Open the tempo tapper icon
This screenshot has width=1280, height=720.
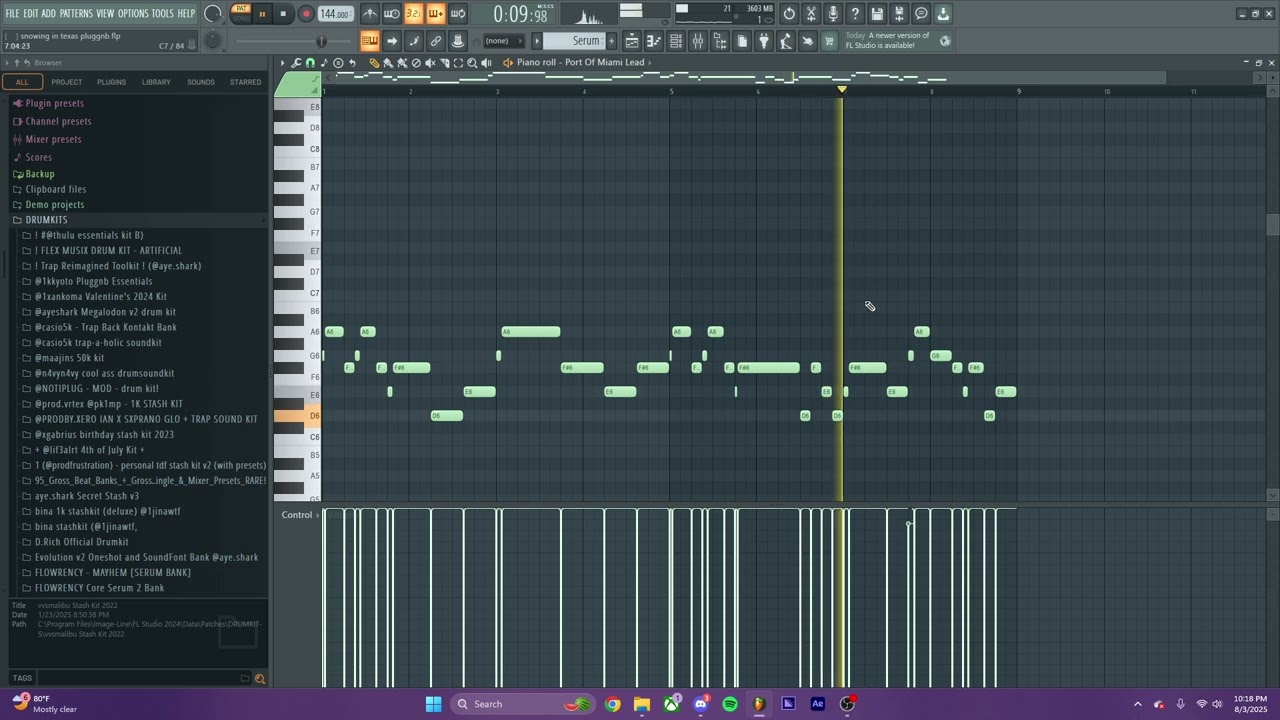click(786, 41)
